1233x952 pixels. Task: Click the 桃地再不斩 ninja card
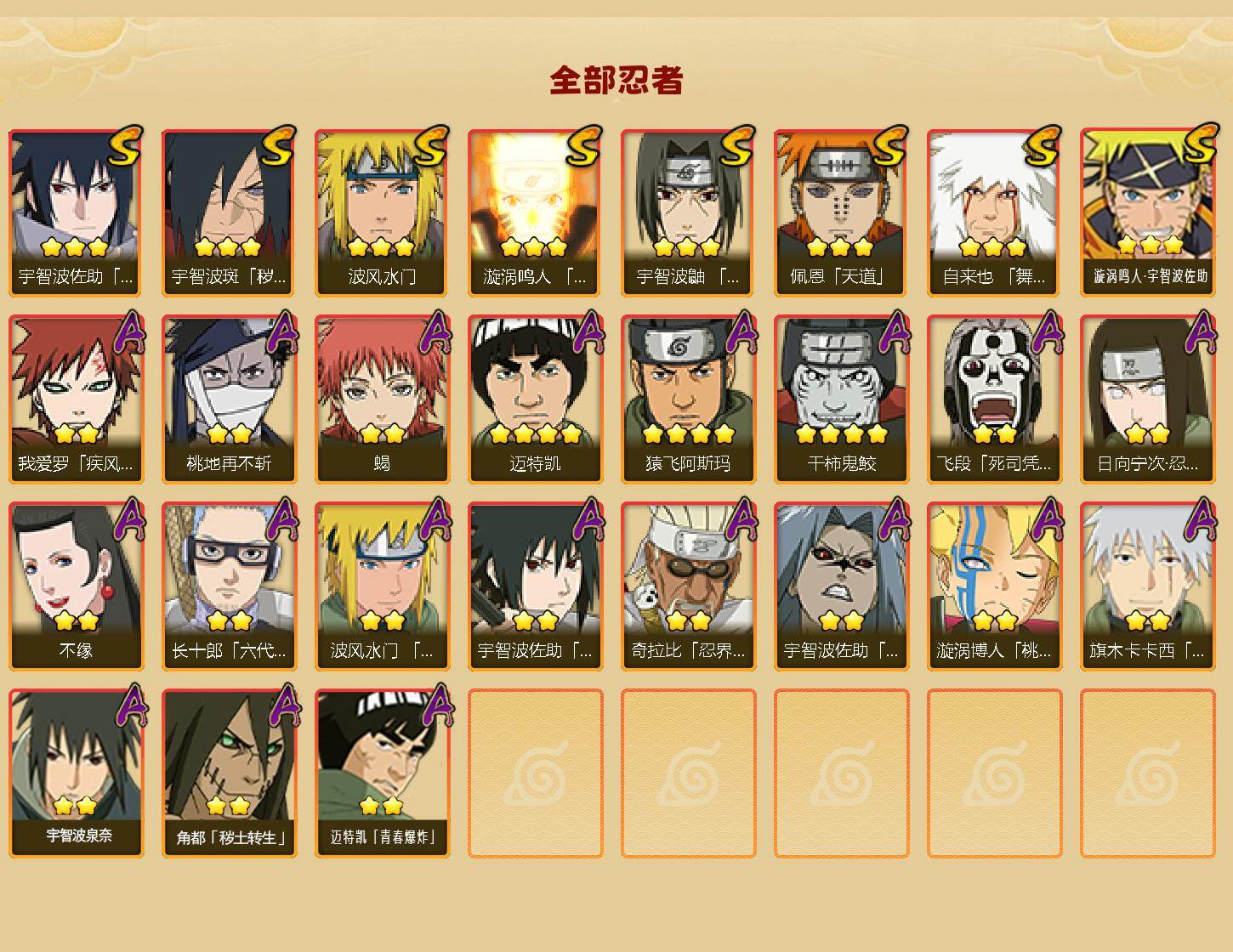tap(229, 399)
